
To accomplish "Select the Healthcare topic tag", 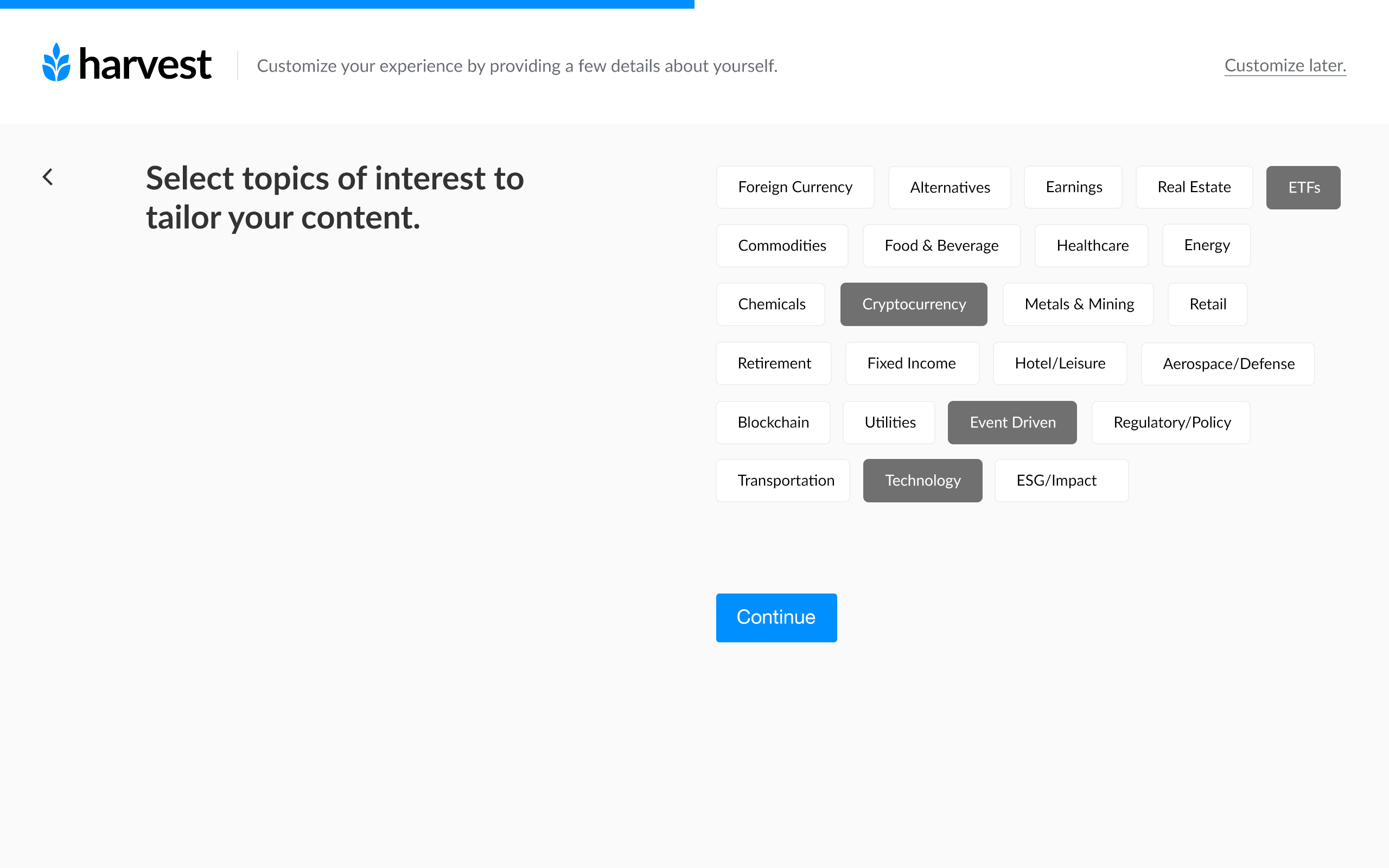I will [x=1092, y=246].
